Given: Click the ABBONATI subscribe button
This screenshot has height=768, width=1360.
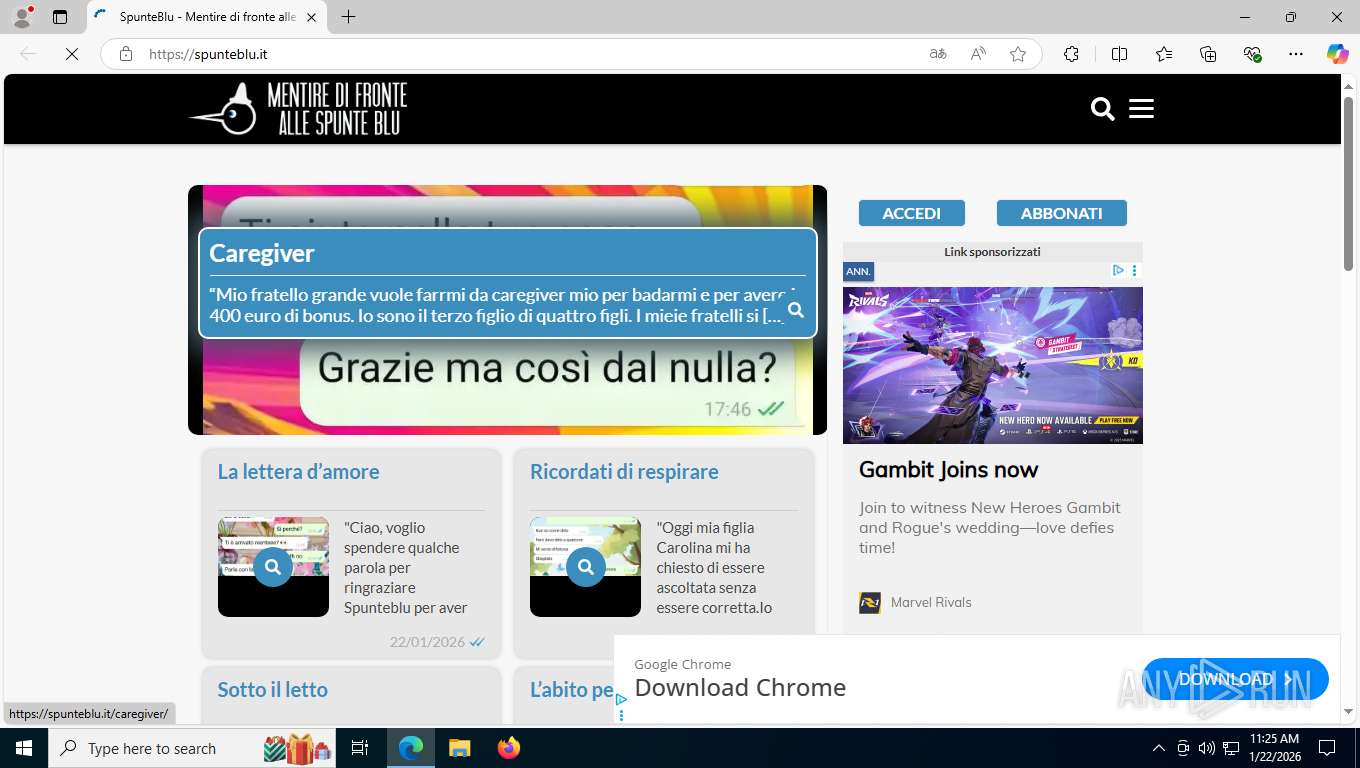Looking at the screenshot, I should point(1062,213).
